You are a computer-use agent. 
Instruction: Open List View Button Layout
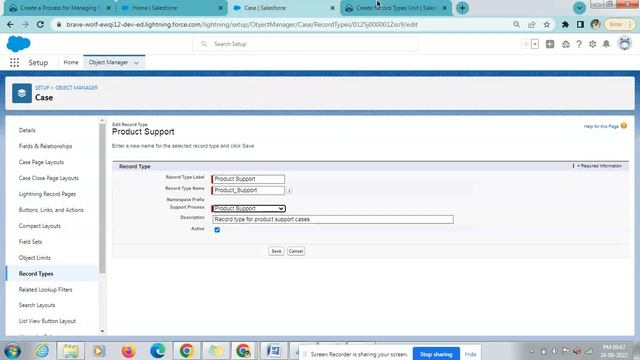click(x=47, y=321)
